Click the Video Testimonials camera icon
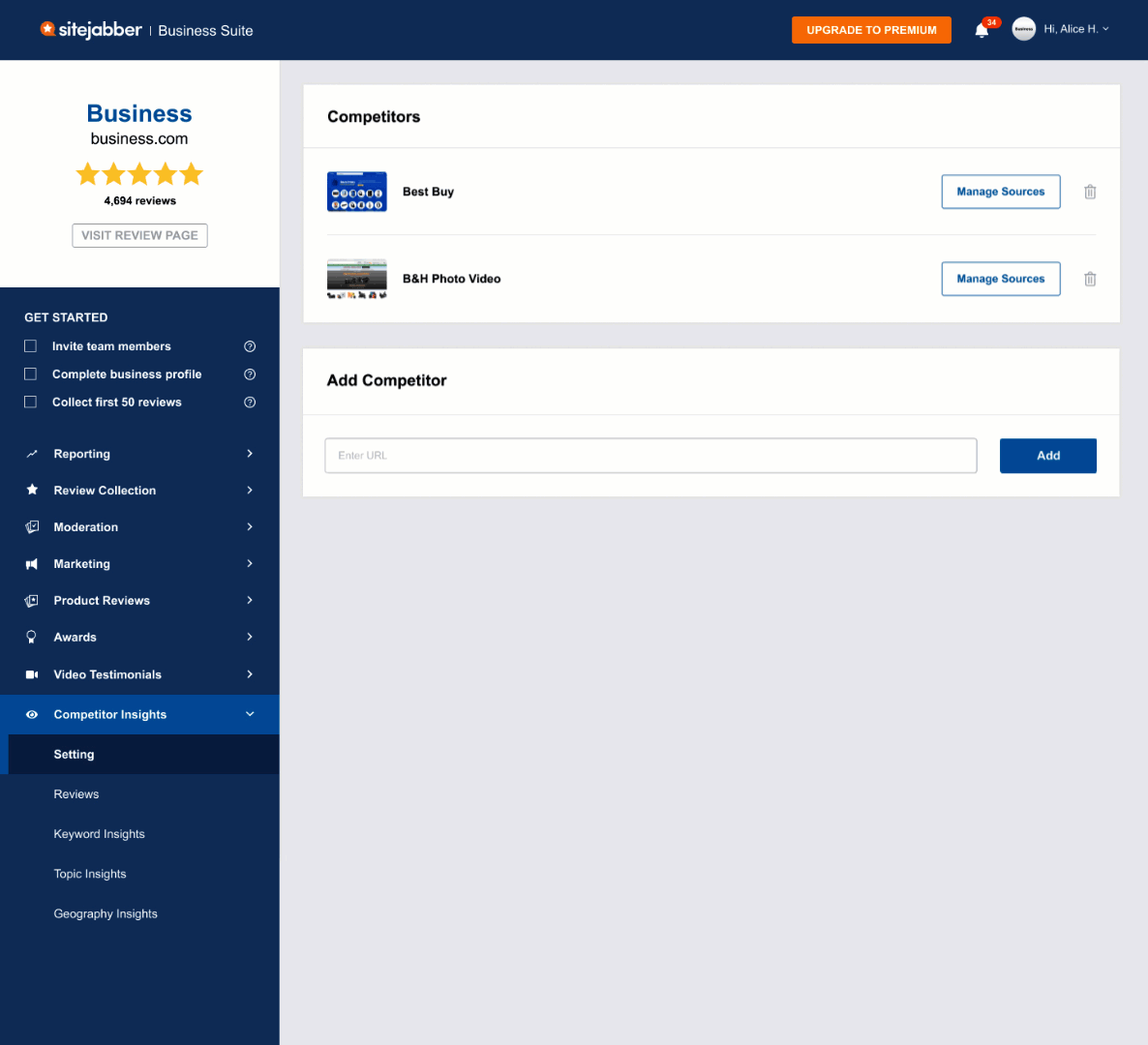Image resolution: width=1148 pixels, height=1045 pixels. (32, 674)
